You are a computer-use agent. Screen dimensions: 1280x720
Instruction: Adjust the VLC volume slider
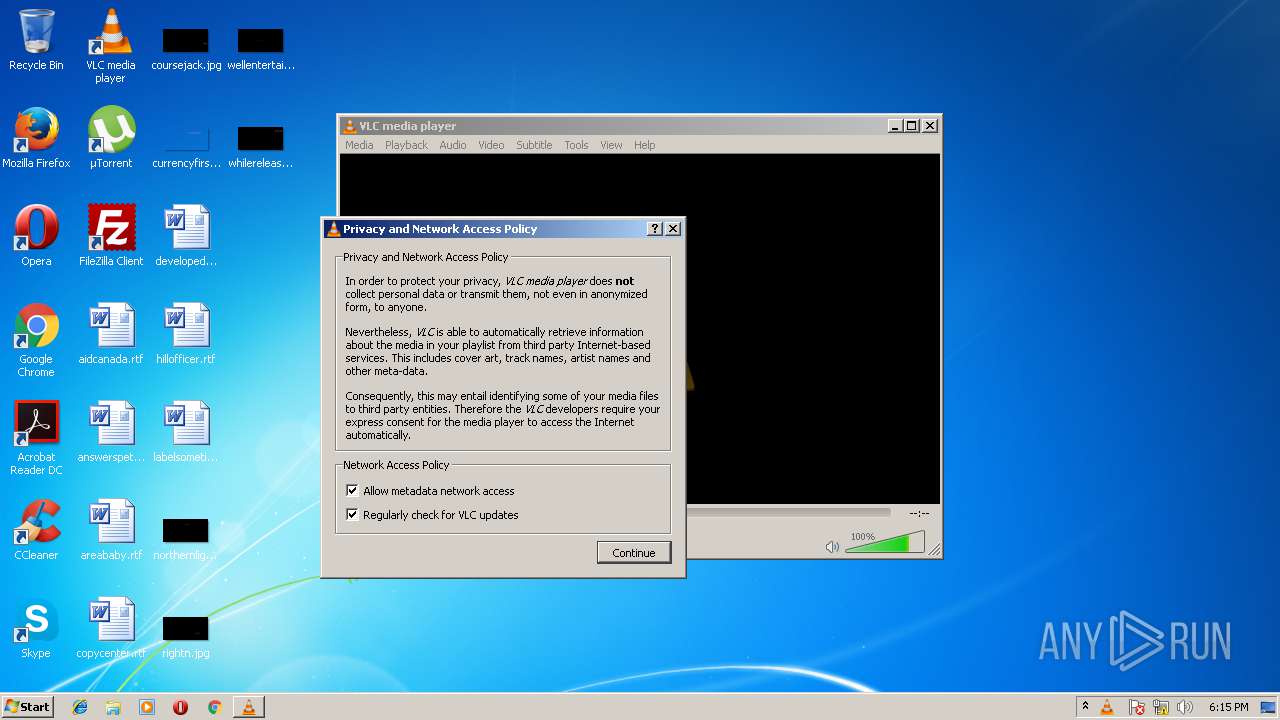coord(884,543)
